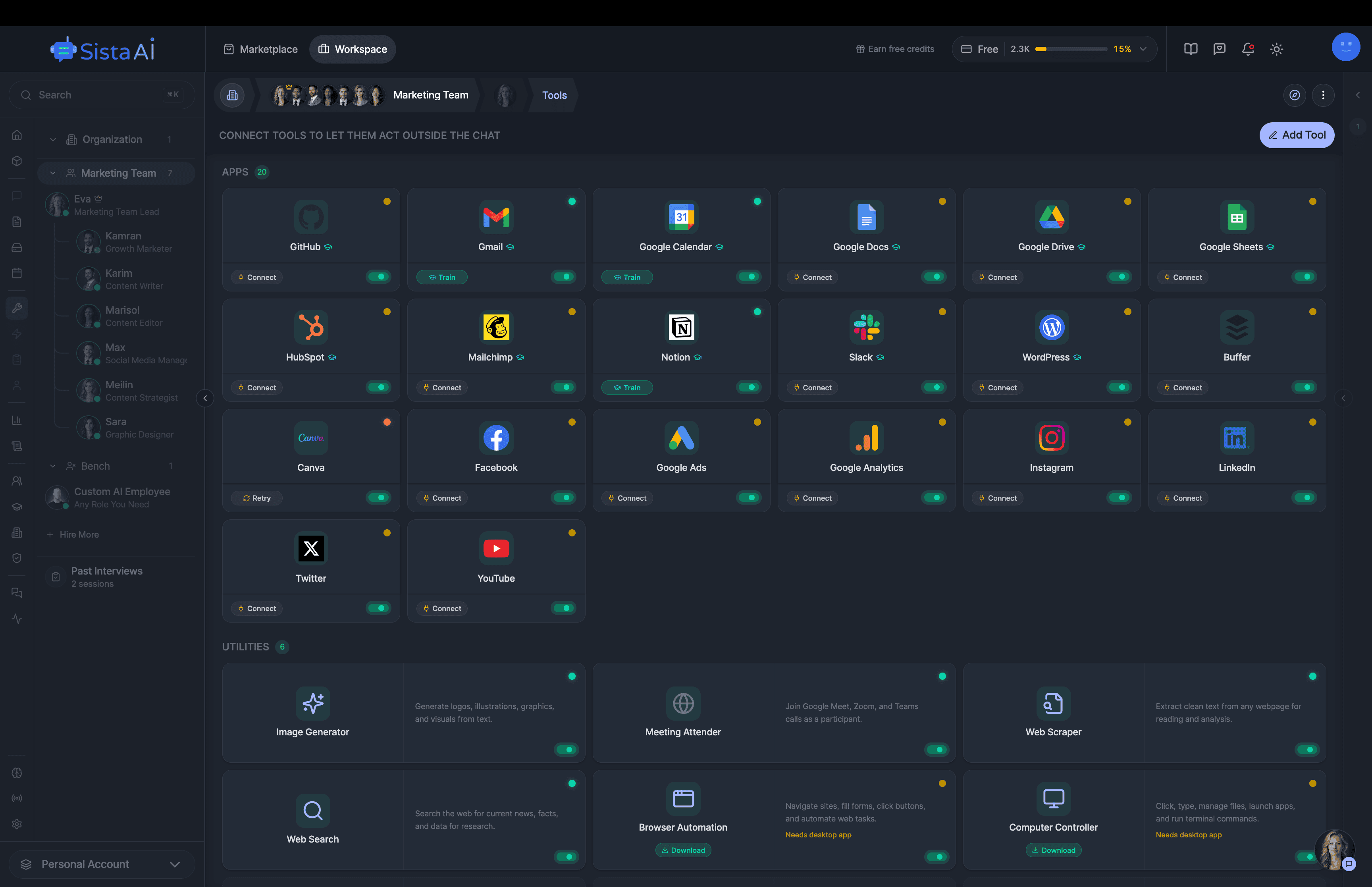Click Connect on the HubSpot card

point(257,388)
